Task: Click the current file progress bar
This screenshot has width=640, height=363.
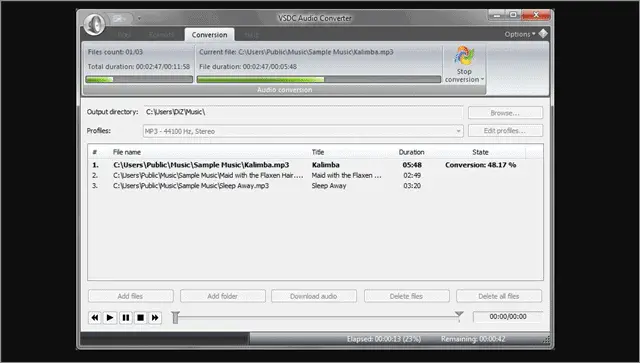Action: click(319, 79)
